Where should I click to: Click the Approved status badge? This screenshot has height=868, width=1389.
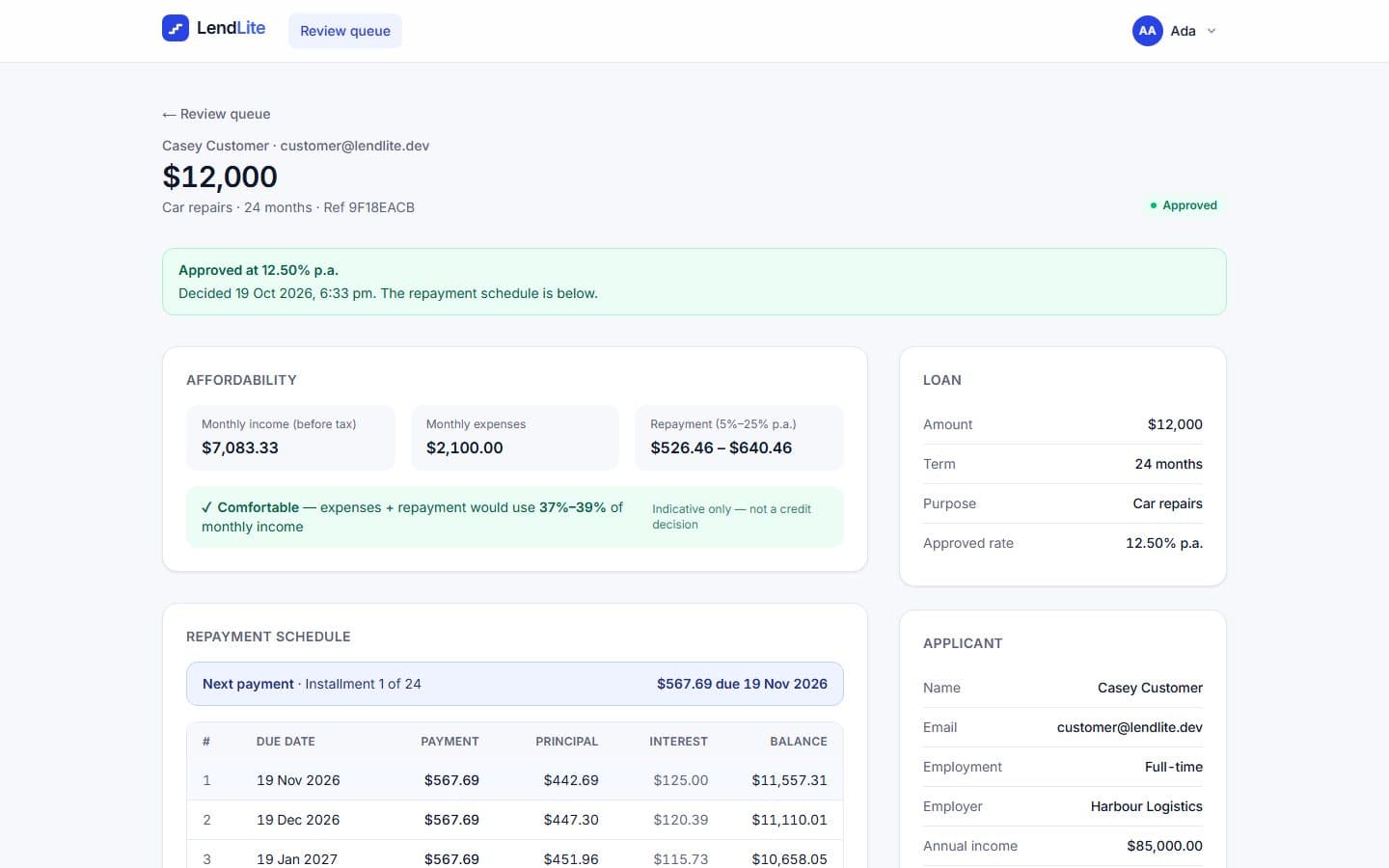(1184, 205)
